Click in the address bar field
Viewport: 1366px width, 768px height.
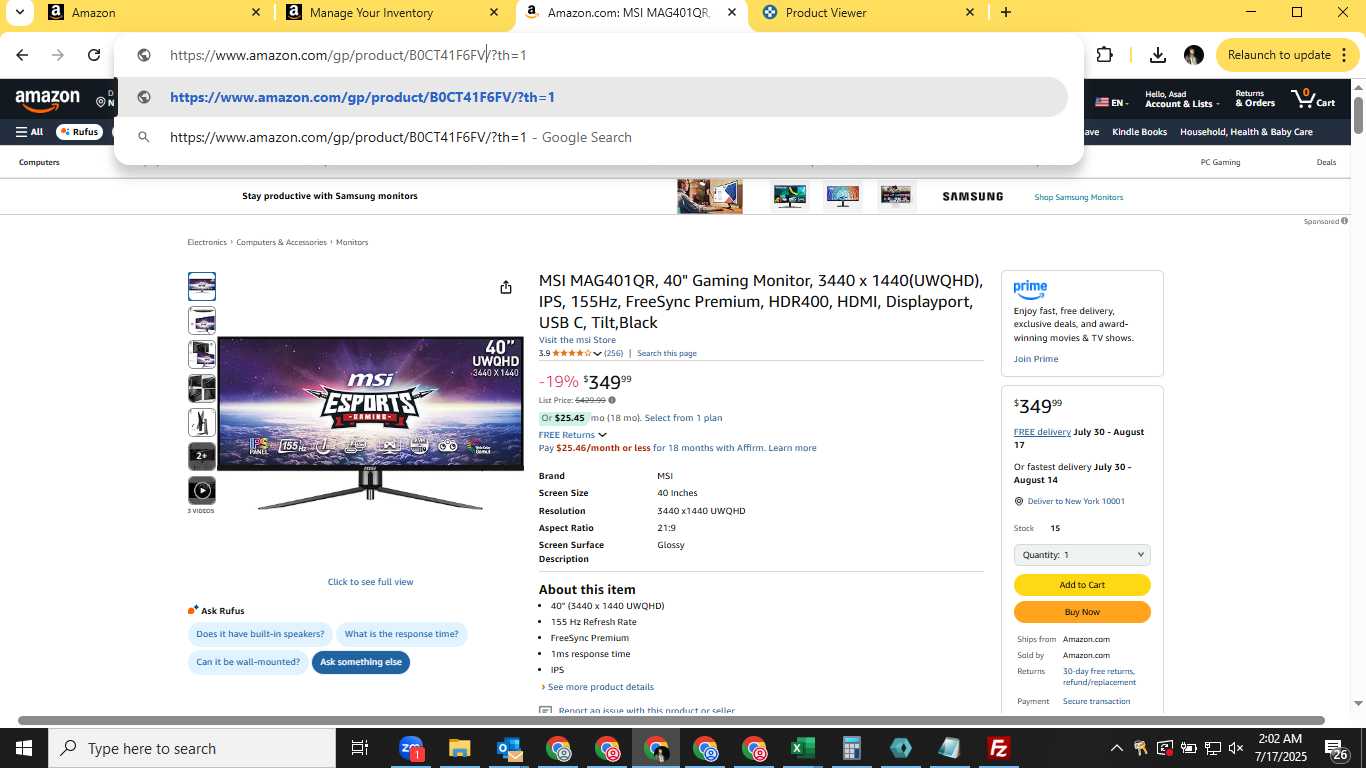(x=600, y=55)
